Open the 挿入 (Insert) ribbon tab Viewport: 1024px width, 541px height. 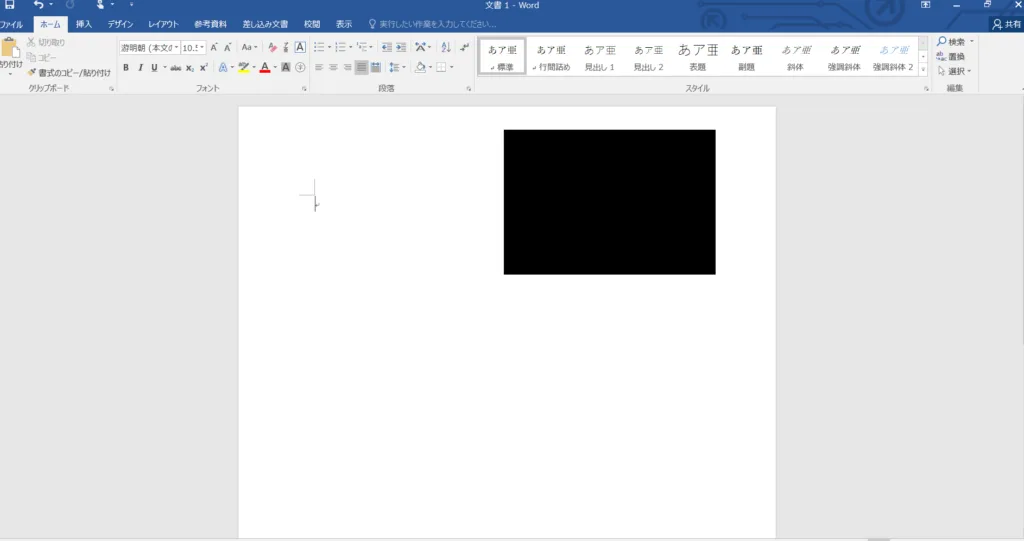tap(84, 23)
